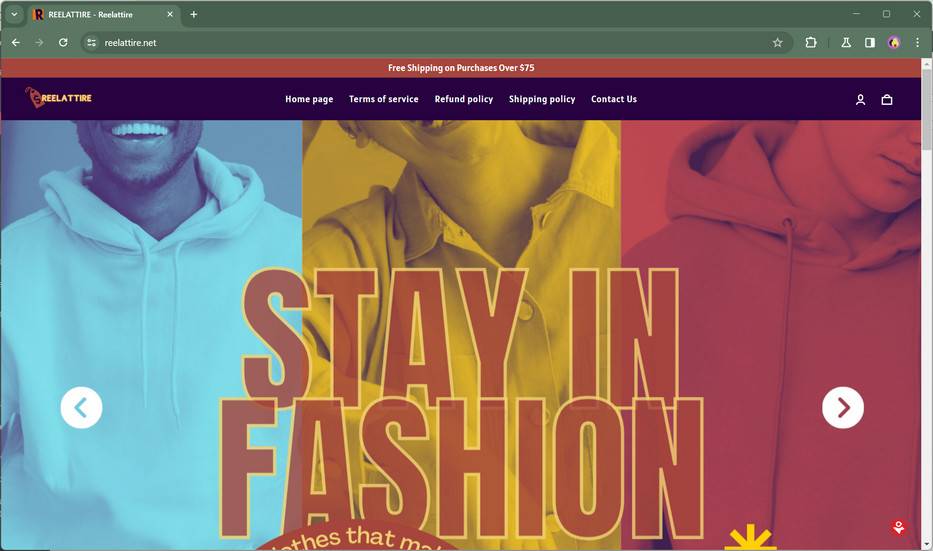Go to previous slide in carousel
This screenshot has height=551, width=933.
(x=82, y=408)
